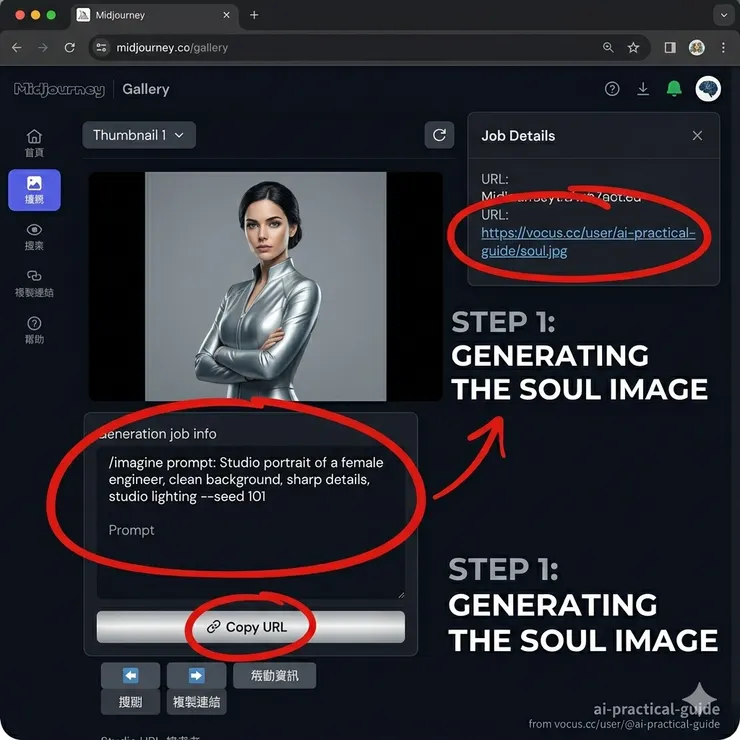
Task: Open the sidebar help question icon
Action: coord(34,330)
